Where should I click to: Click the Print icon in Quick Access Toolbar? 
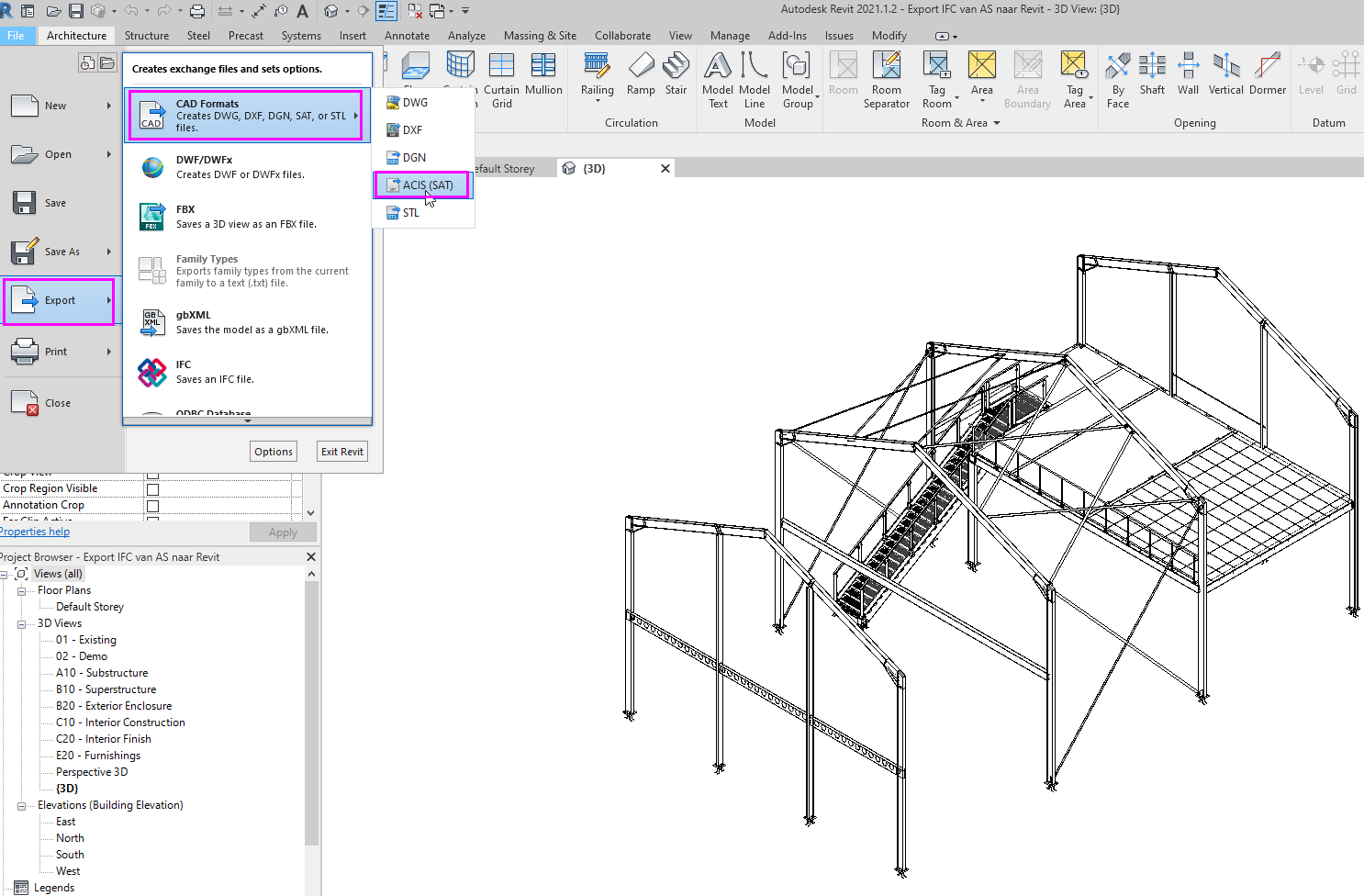pos(196,11)
